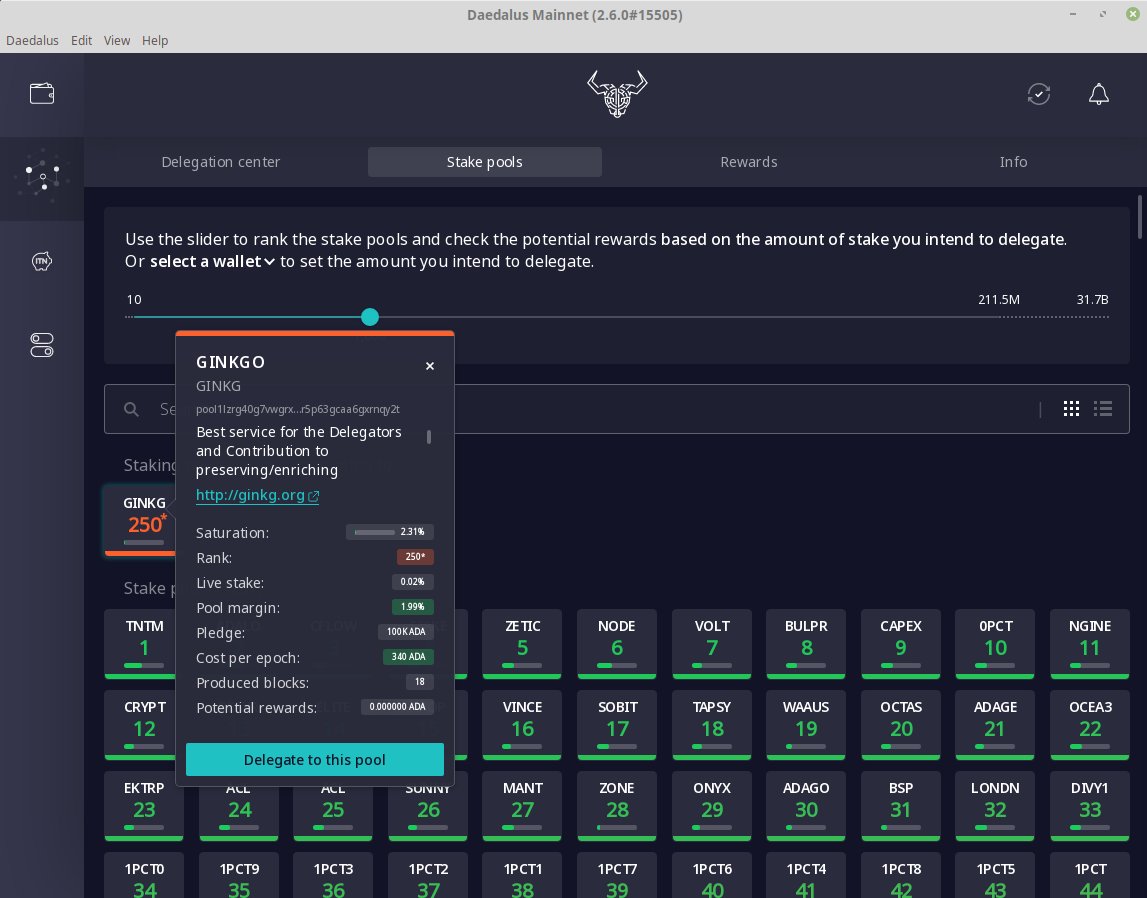The height and width of the screenshot is (898, 1147).
Task: Select the DIVY1 pool card
Action: pyautogui.click(x=1090, y=806)
